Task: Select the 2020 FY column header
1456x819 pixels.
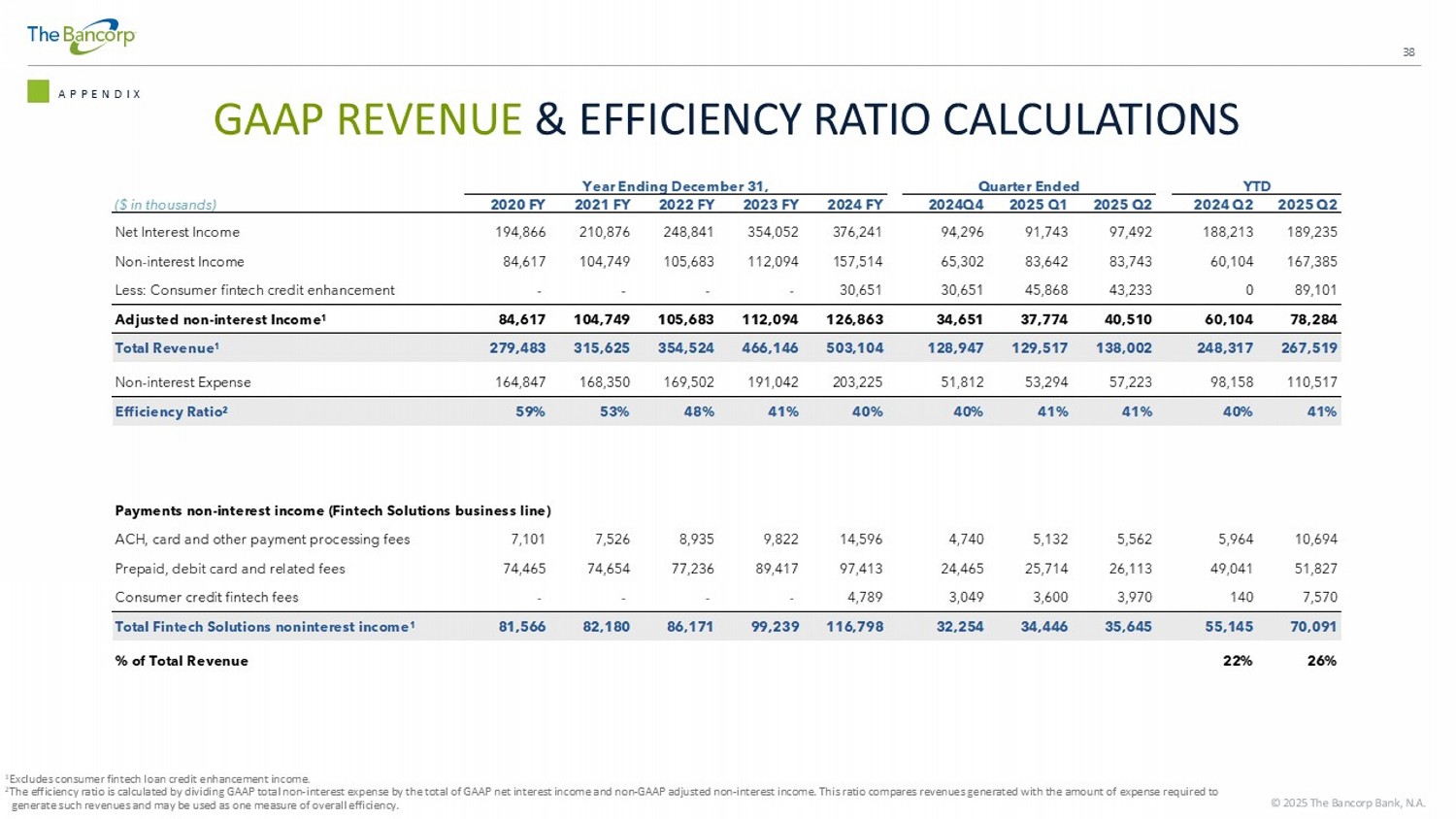Action: tap(517, 205)
